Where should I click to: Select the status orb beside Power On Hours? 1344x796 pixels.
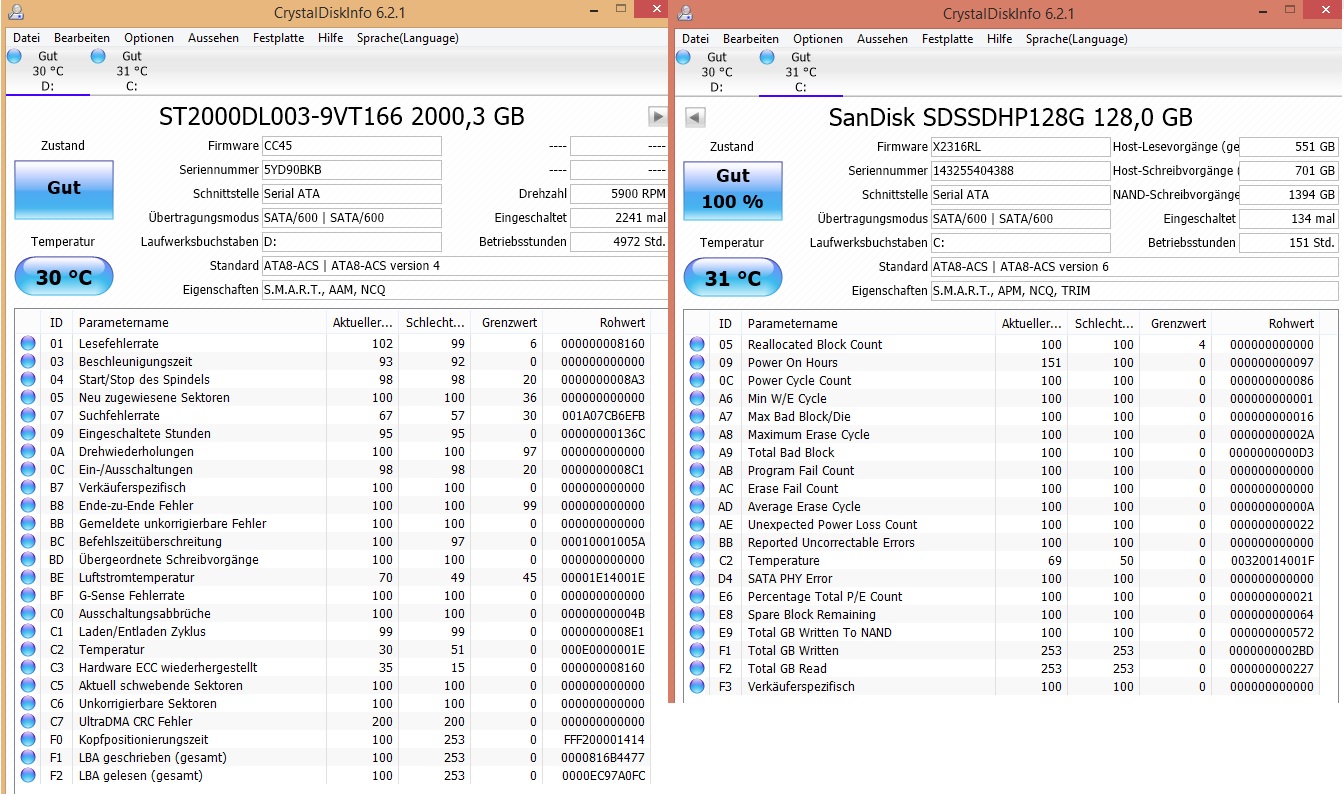click(697, 363)
